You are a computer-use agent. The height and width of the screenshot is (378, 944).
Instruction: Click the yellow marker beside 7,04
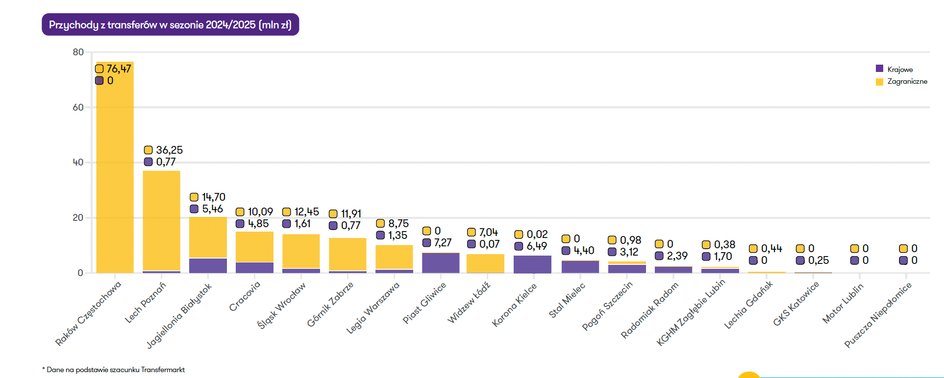pos(472,232)
